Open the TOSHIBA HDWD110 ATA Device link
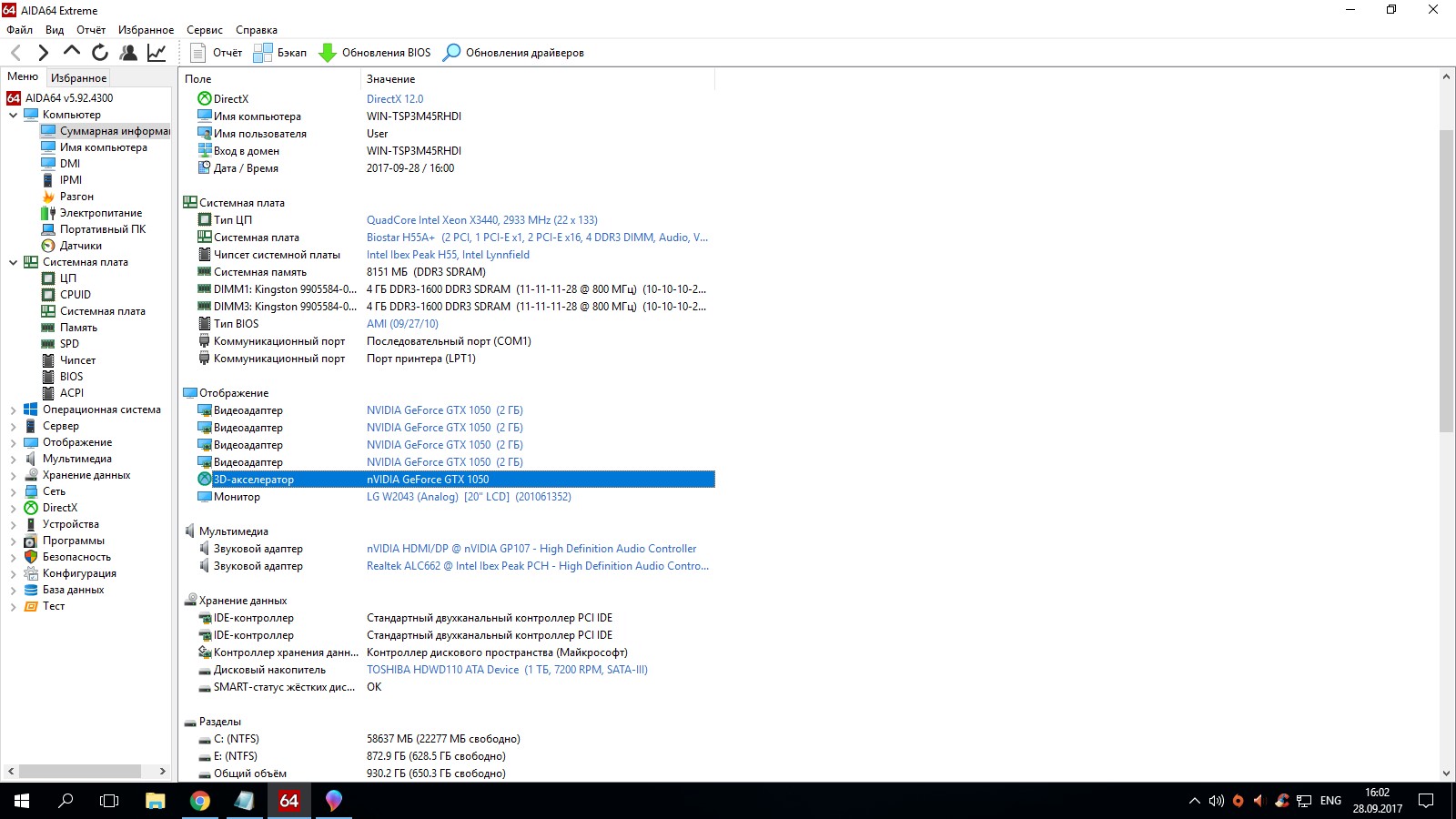This screenshot has height=819, width=1456. point(507,670)
